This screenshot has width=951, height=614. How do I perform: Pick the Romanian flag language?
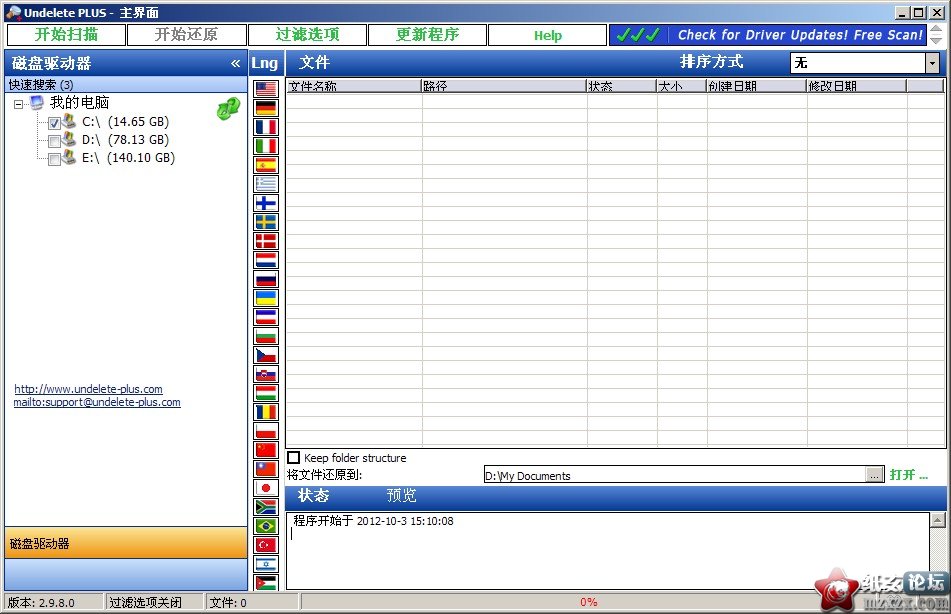click(266, 412)
